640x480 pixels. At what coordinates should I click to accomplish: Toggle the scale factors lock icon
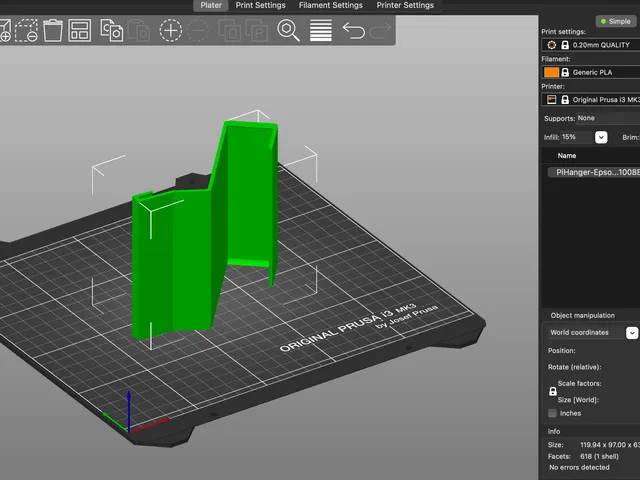point(553,391)
